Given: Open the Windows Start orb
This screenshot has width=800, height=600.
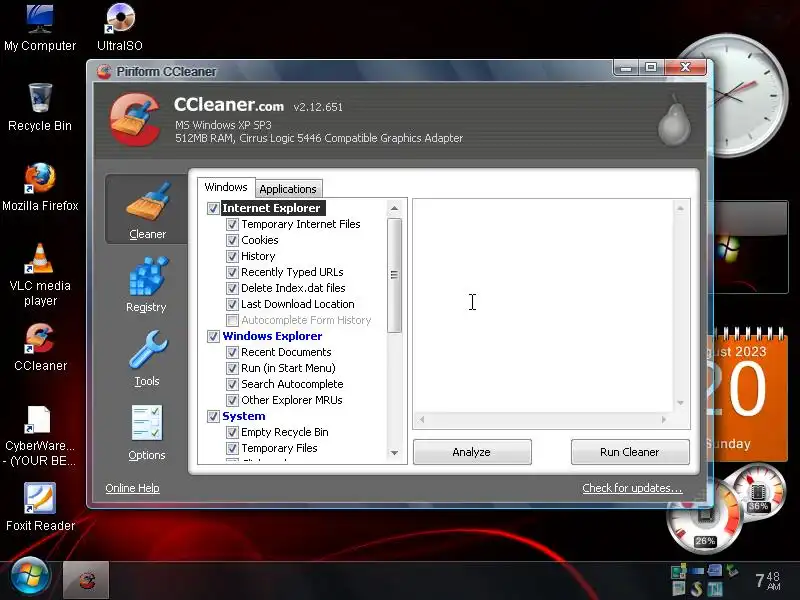Looking at the screenshot, I should pyautogui.click(x=30, y=577).
